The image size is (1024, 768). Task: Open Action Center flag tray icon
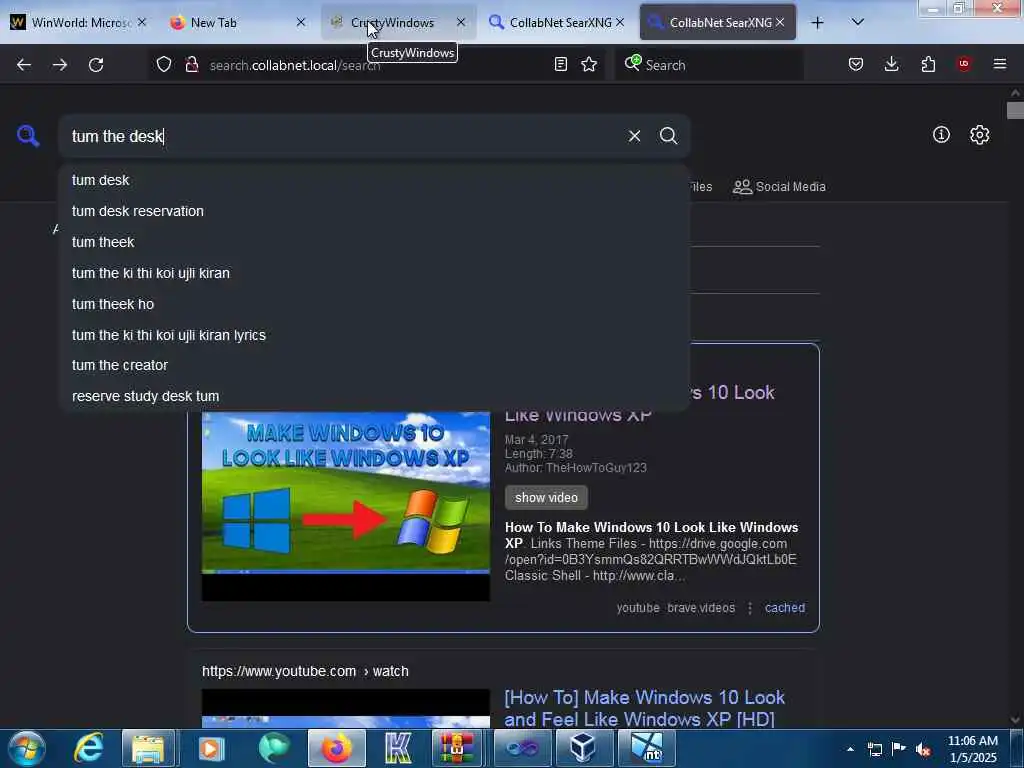[x=899, y=749]
